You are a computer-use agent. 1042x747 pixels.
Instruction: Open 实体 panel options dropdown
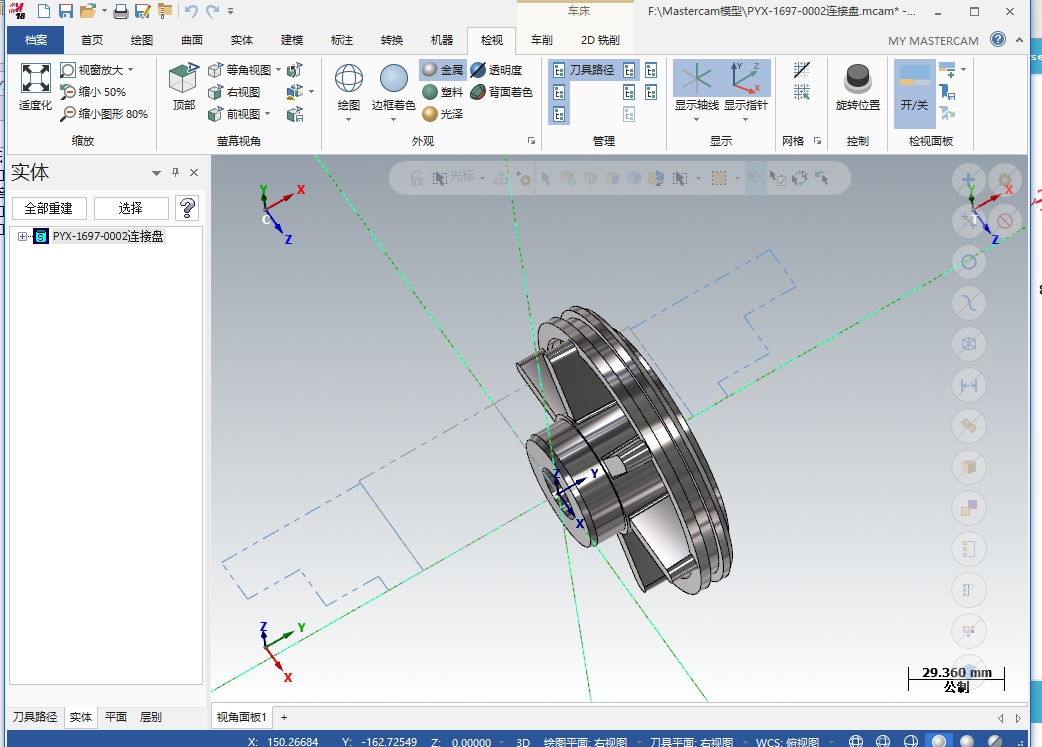point(156,173)
